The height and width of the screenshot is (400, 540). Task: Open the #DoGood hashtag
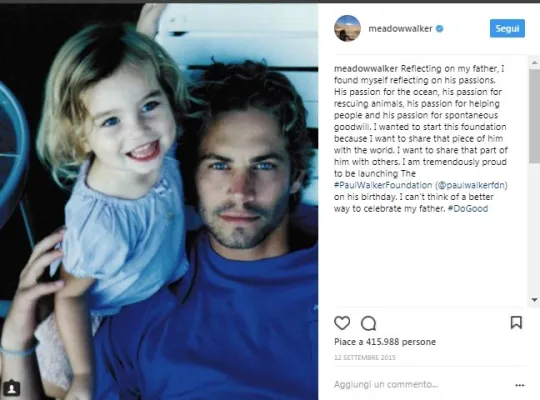468,208
